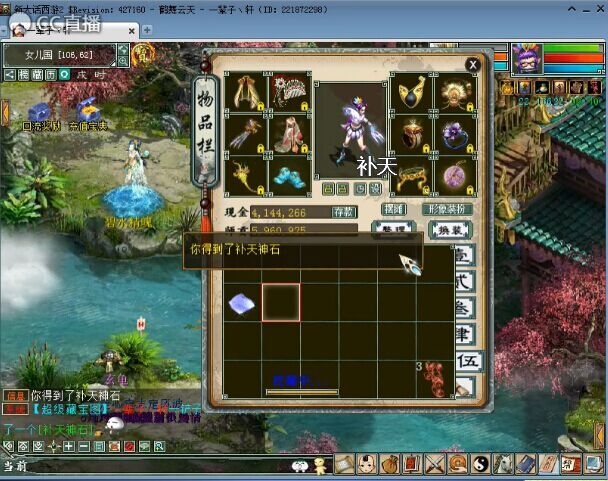Click the 摆摊 stall button
The image size is (608, 481).
(394, 210)
